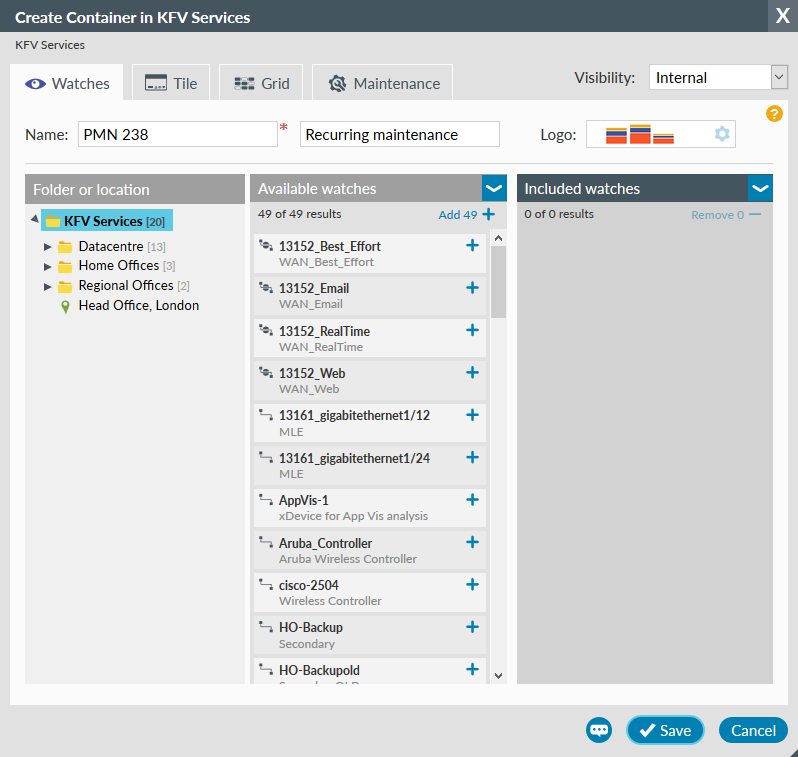Click Add 49 to include all watches
The width and height of the screenshot is (798, 757).
pyautogui.click(x=466, y=214)
